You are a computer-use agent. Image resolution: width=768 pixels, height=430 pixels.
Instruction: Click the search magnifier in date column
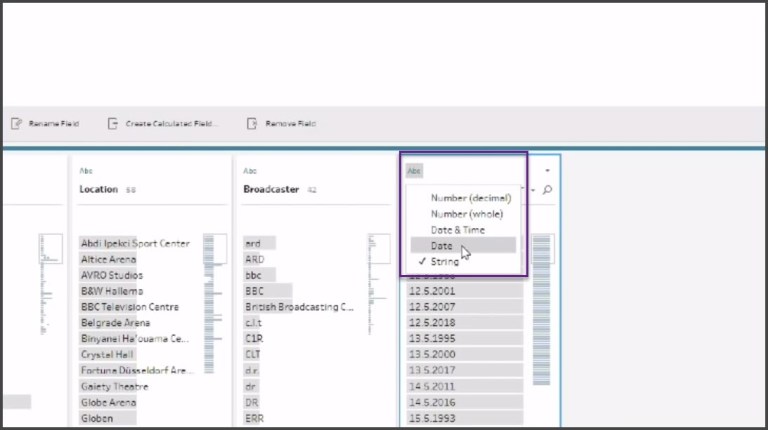547,190
